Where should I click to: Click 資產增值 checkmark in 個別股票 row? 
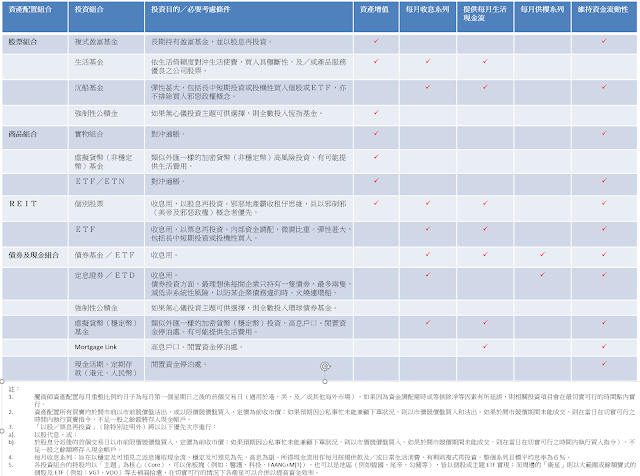pos(376,203)
